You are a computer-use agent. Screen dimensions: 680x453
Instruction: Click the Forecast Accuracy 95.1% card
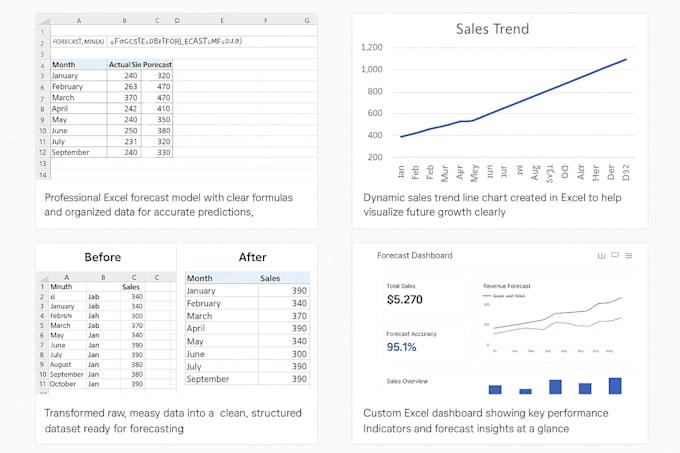422,342
